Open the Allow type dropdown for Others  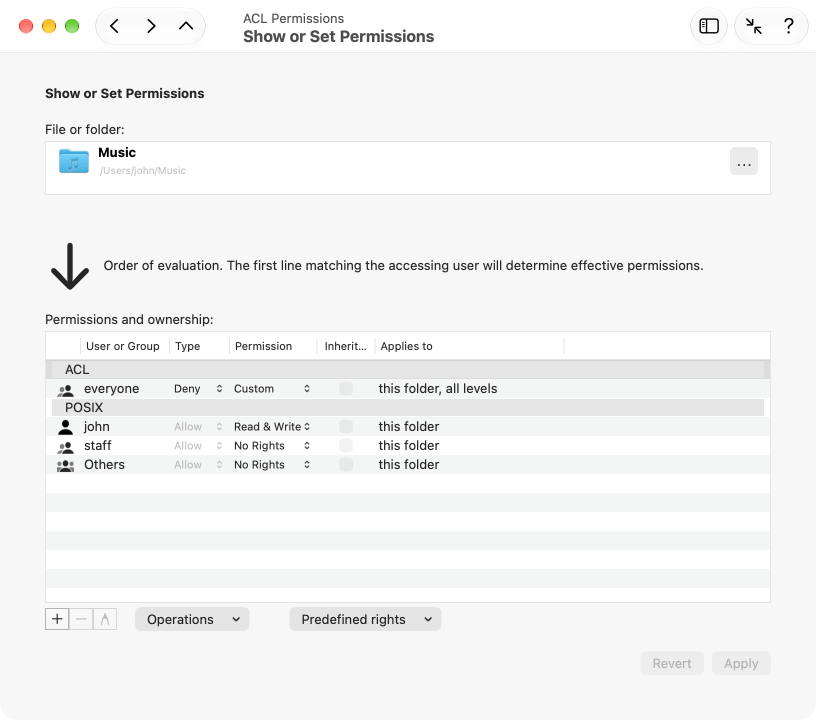198,465
